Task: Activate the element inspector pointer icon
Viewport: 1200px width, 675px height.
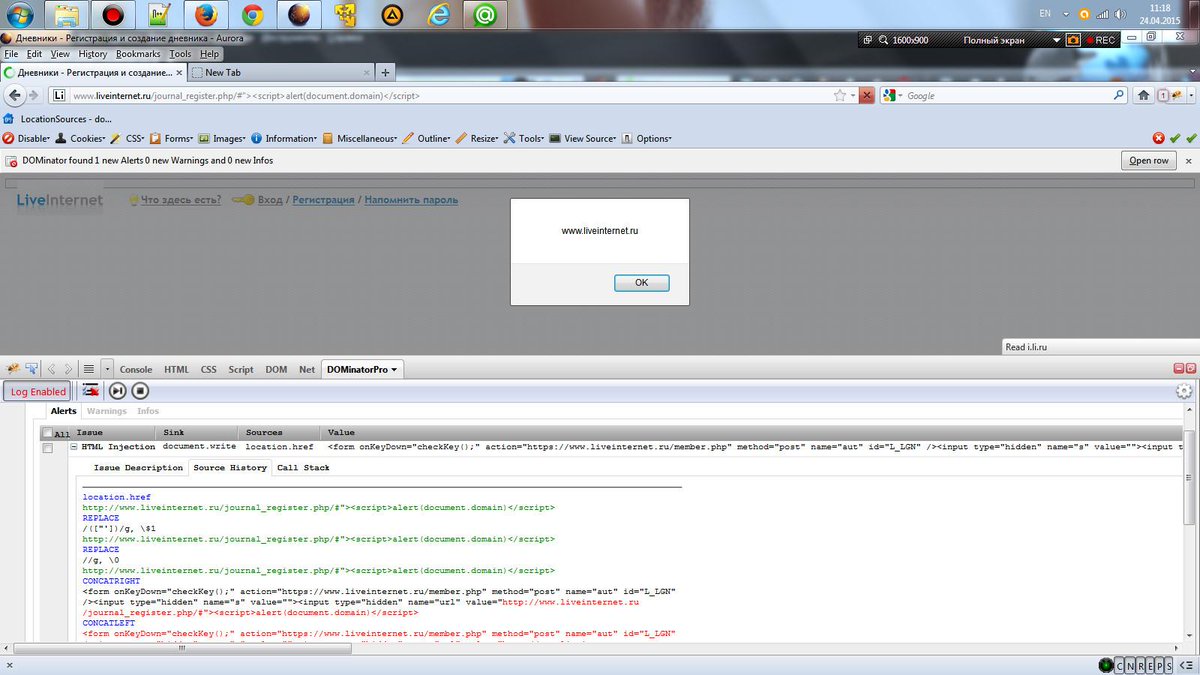Action: (x=32, y=369)
